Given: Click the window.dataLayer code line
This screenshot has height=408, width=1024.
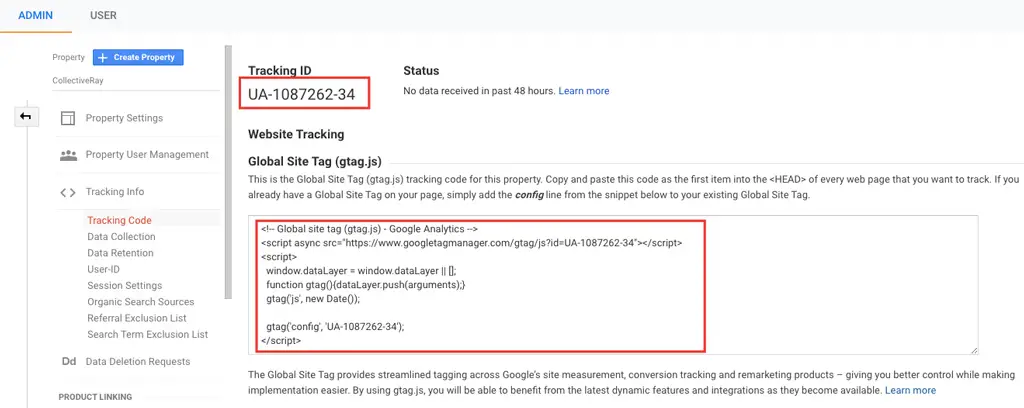Looking at the screenshot, I should tap(361, 270).
